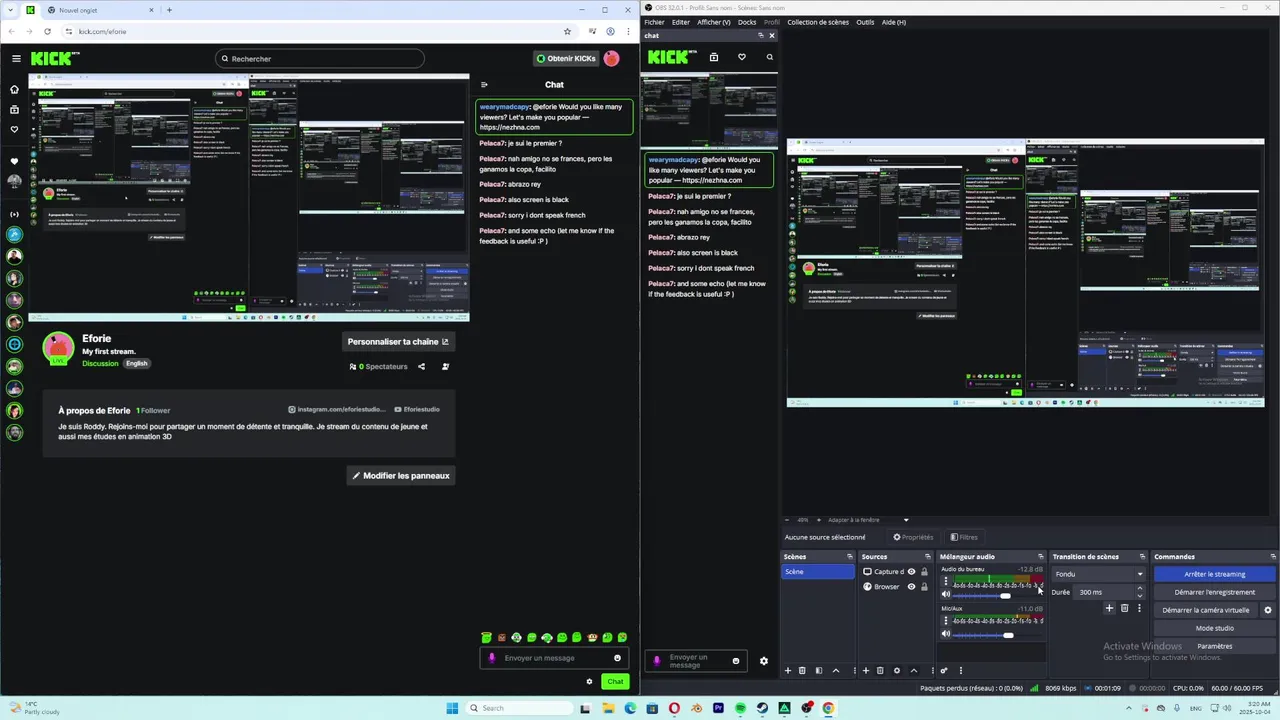Click Personnaliser la chaîne
Screen dimensions: 1280x720
(398, 342)
